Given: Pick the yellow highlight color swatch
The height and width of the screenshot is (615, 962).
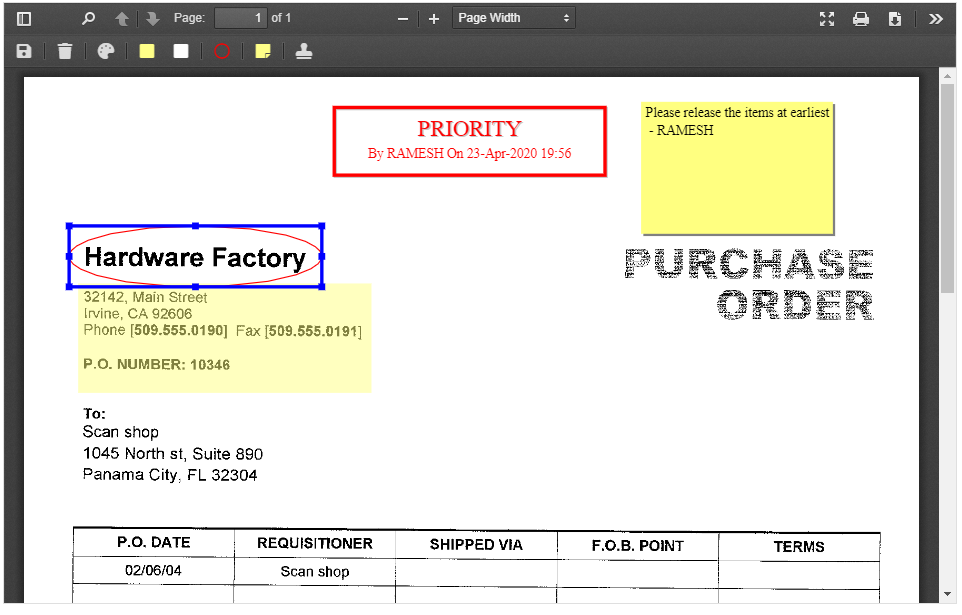Looking at the screenshot, I should [x=146, y=50].
